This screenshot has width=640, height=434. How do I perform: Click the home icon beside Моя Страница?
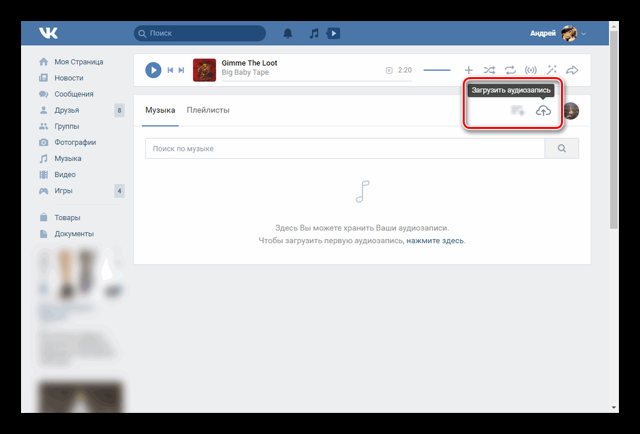pos(43,62)
